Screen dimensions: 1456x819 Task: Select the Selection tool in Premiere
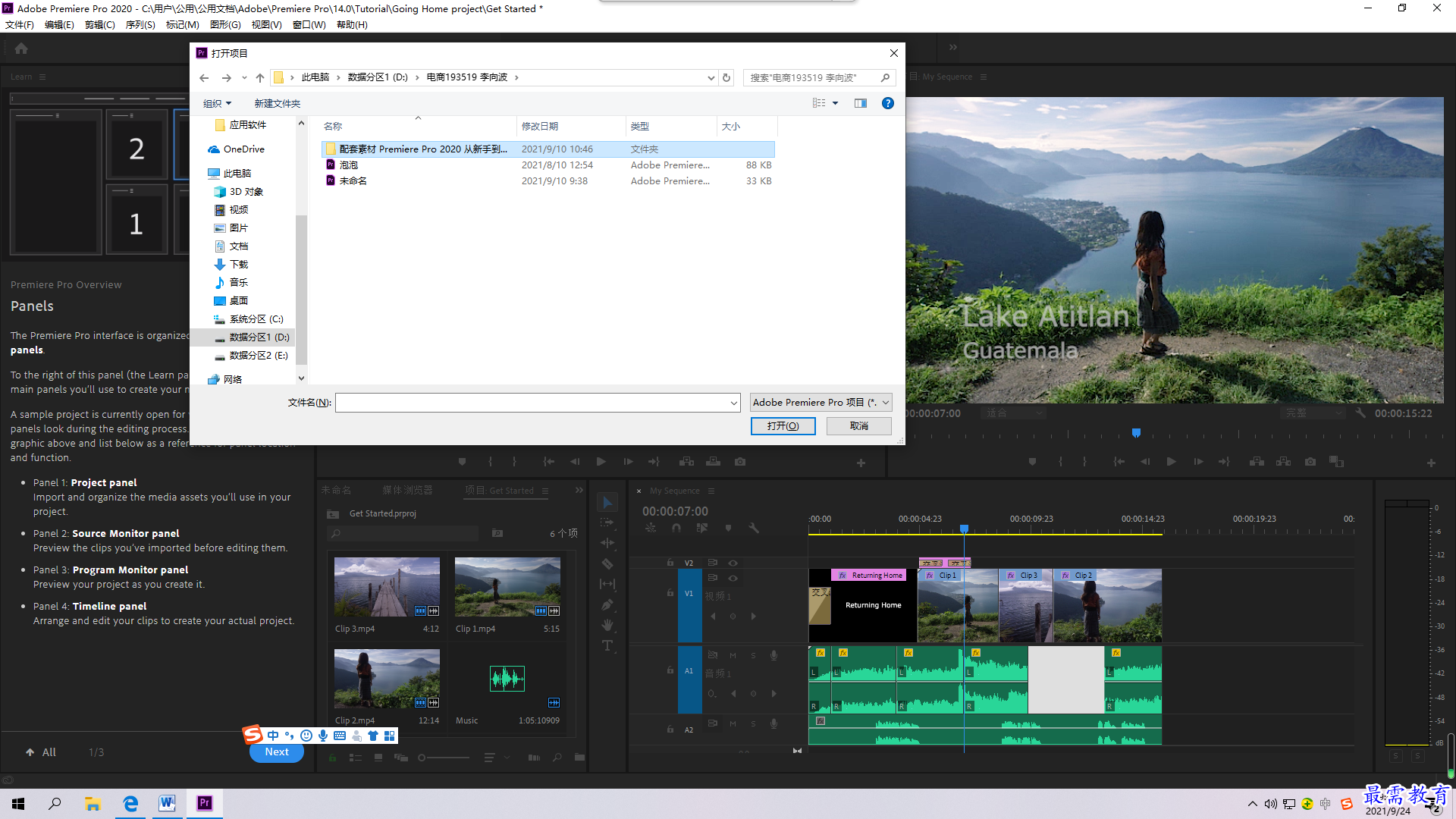tap(607, 503)
